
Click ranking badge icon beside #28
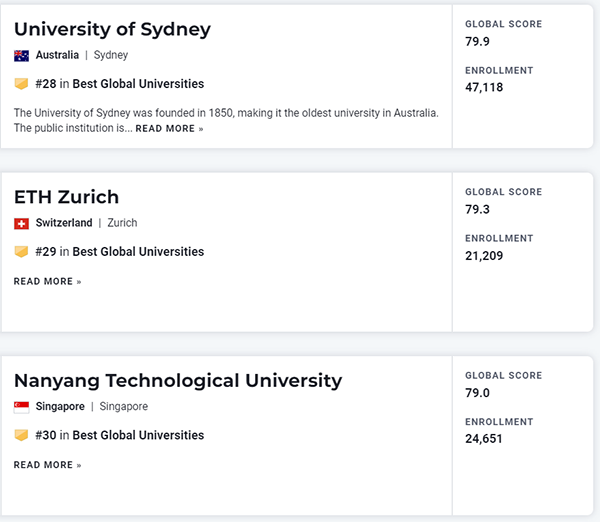(x=21, y=84)
